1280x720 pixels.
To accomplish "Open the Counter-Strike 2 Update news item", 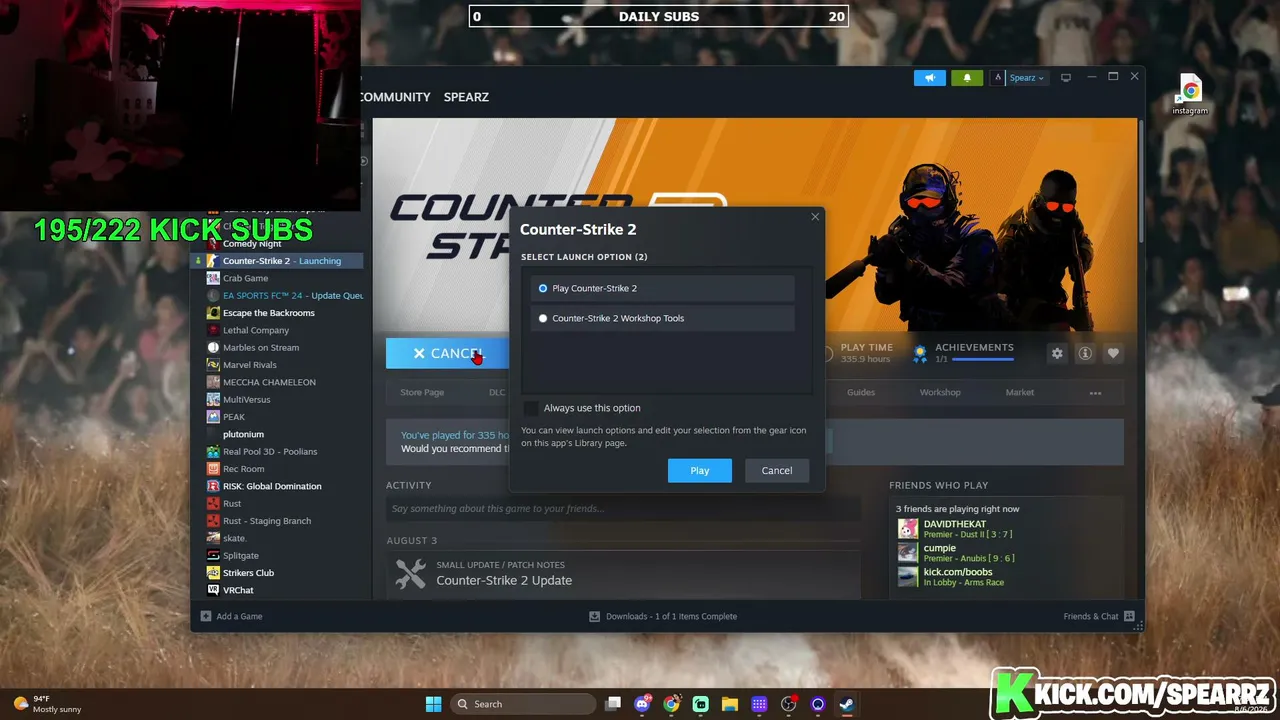I will point(504,581).
